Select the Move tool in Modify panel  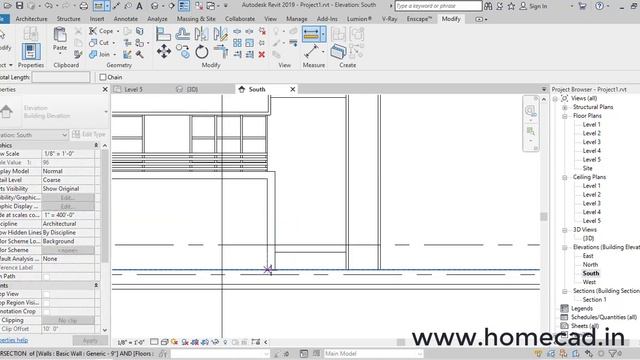[164, 51]
